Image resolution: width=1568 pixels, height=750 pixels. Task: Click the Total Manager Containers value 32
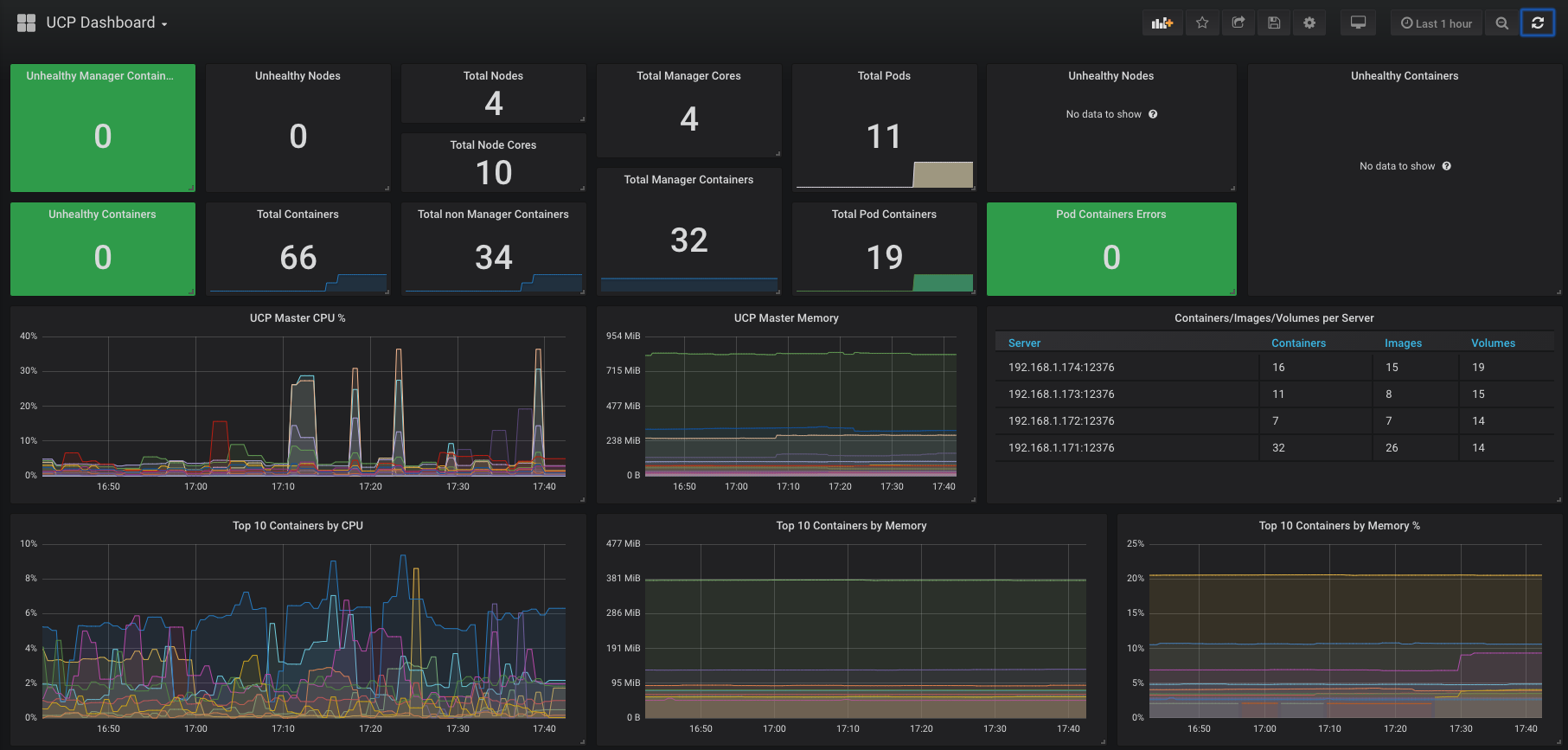(689, 240)
